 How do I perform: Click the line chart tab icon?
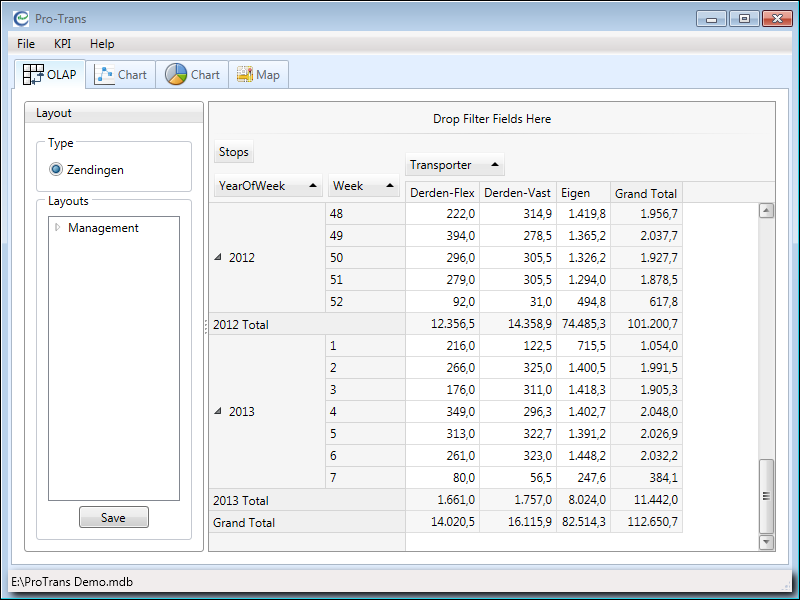click(104, 75)
